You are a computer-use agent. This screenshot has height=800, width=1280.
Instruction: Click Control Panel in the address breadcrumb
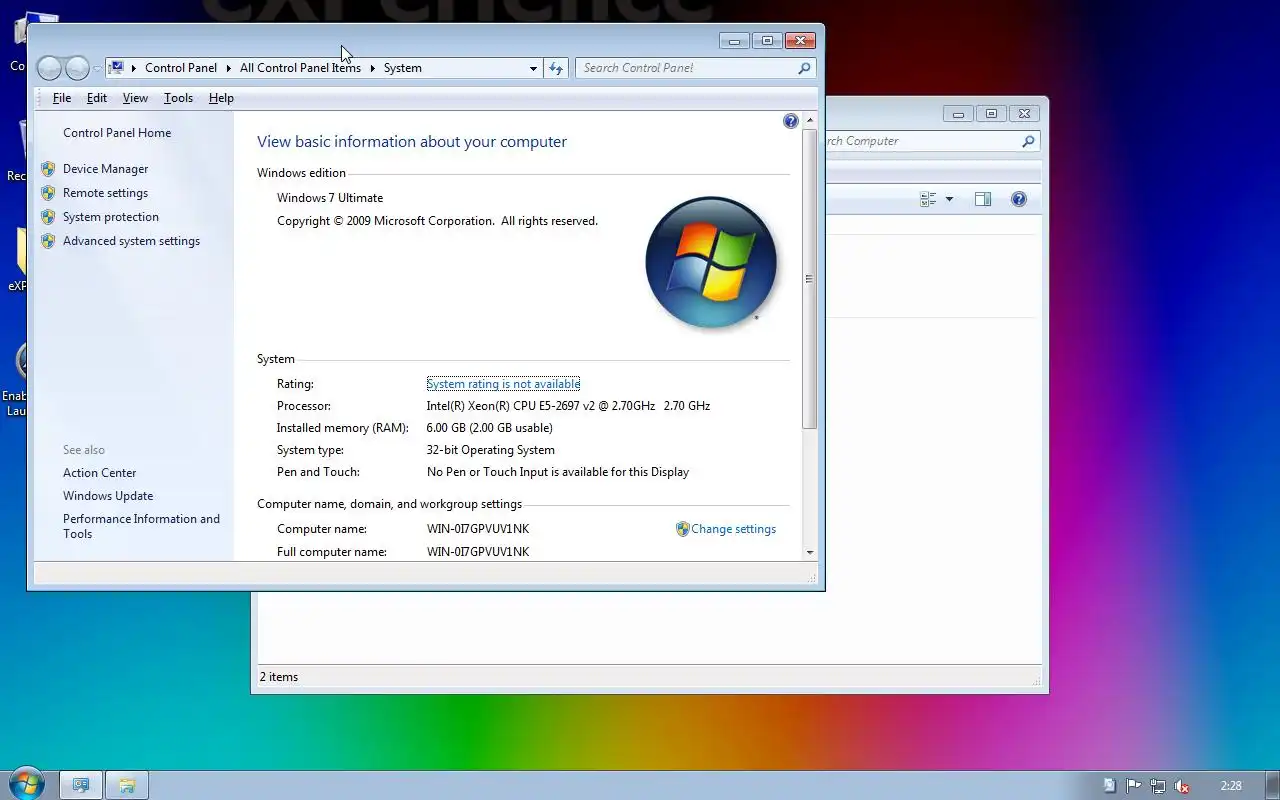coord(181,68)
